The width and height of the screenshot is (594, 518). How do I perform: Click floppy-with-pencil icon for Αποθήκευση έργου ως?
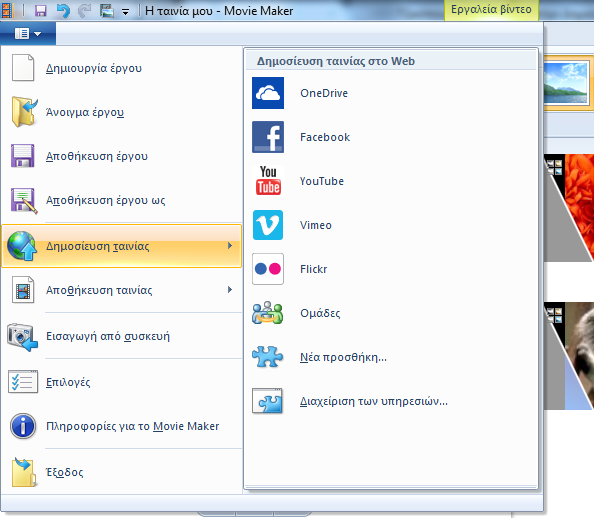(x=24, y=200)
